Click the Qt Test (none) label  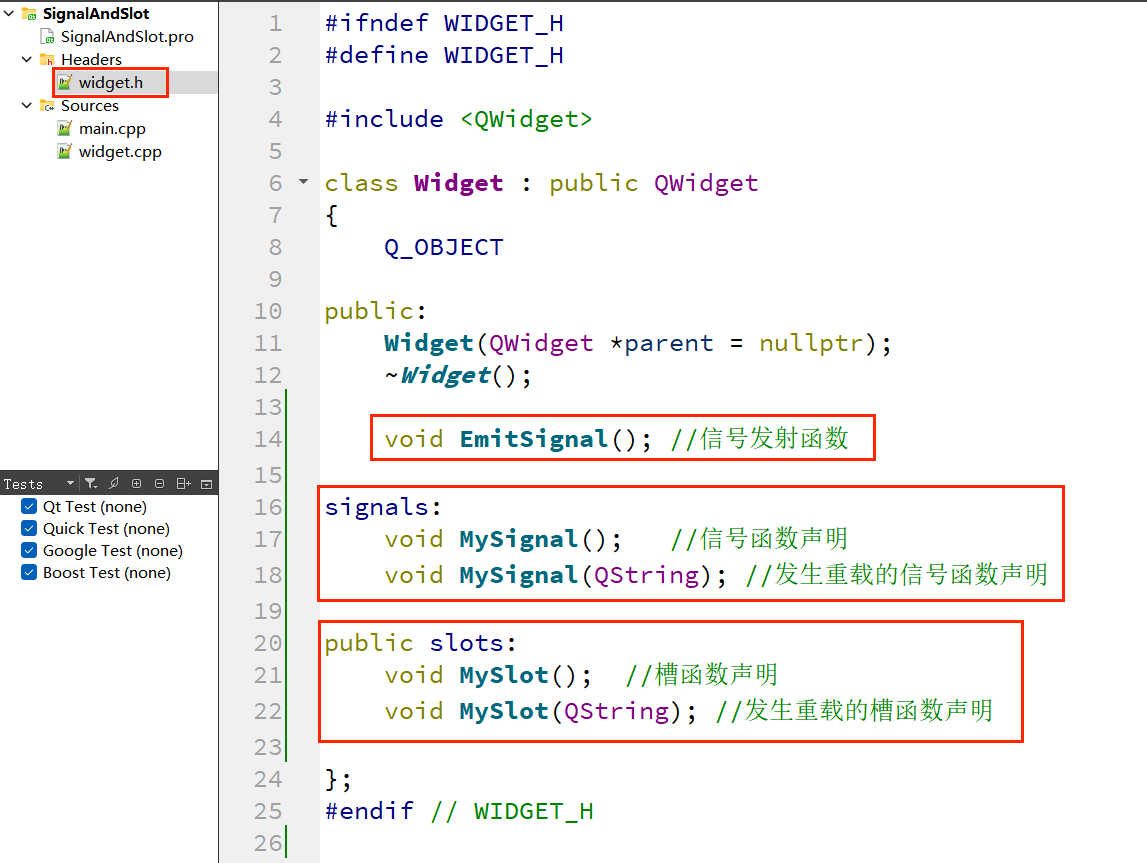click(x=94, y=506)
